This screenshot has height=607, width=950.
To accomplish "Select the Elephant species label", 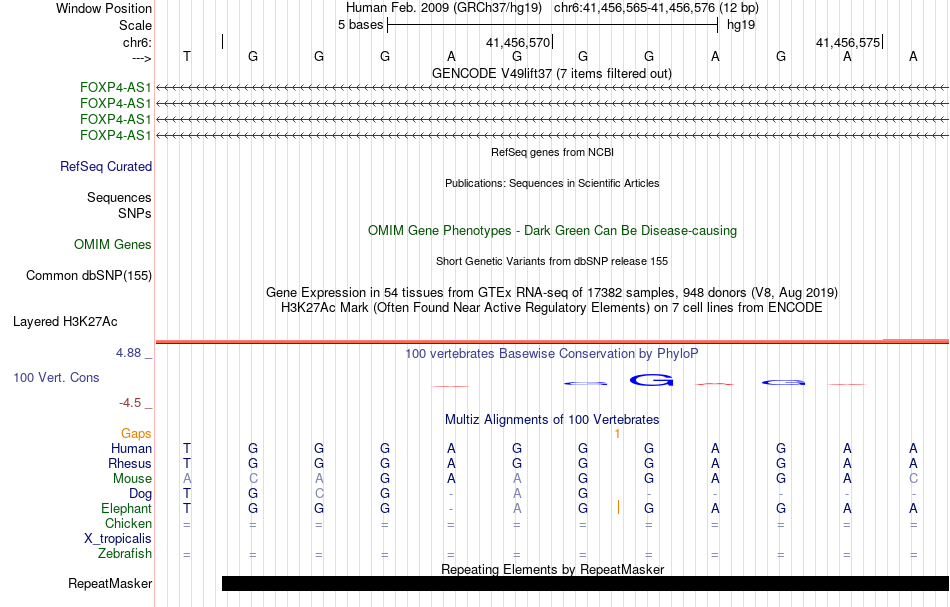I will [127, 508].
